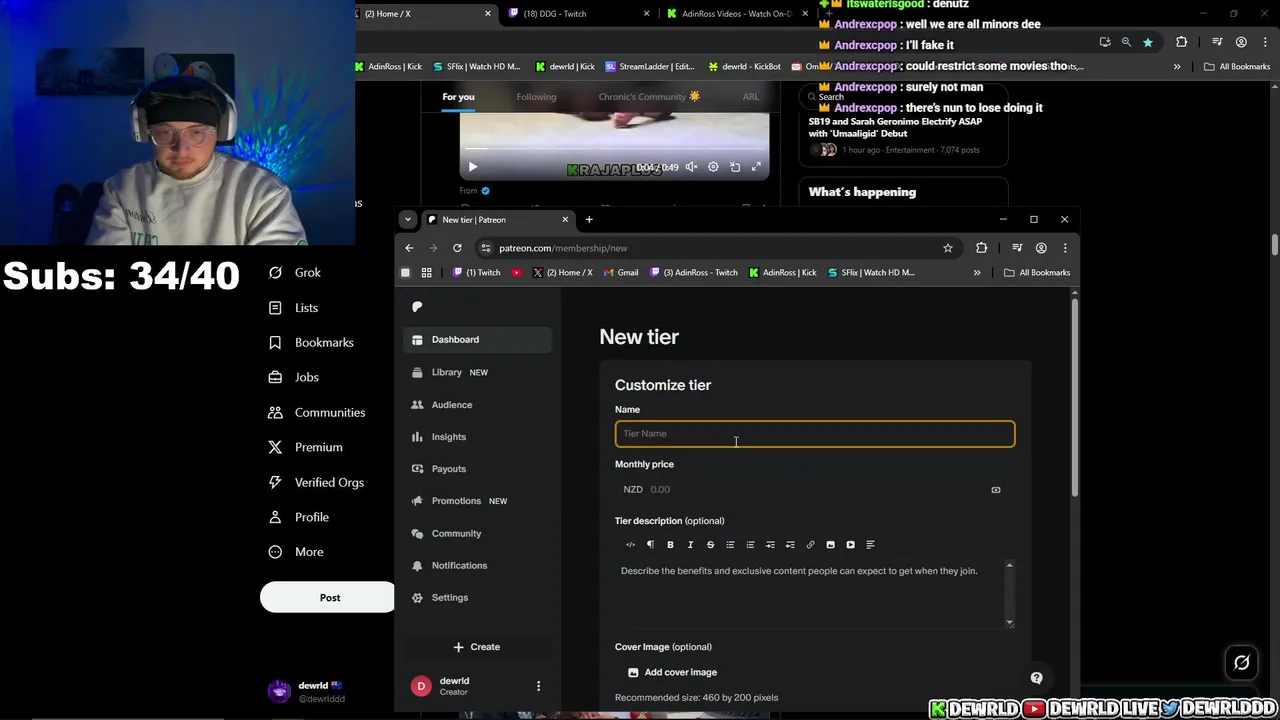Bookmark the Patreon page with star icon

pos(948,248)
